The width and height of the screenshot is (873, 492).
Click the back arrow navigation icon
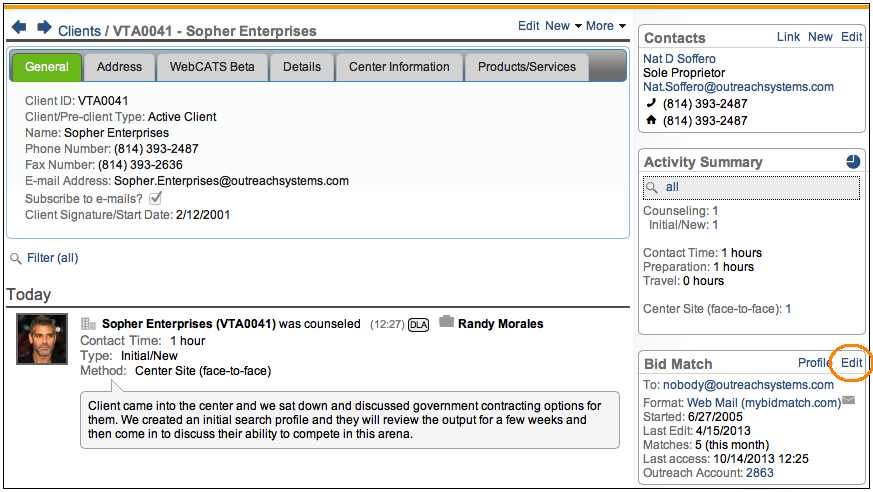19,27
